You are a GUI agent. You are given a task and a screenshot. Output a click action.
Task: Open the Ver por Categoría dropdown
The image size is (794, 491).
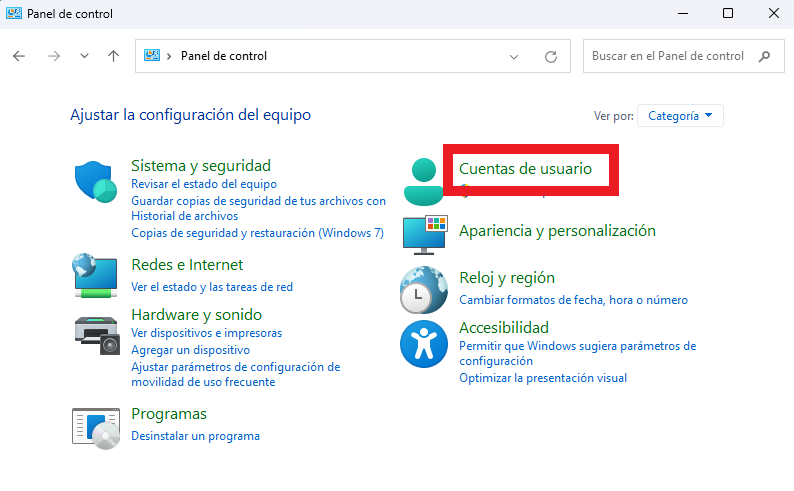click(680, 116)
